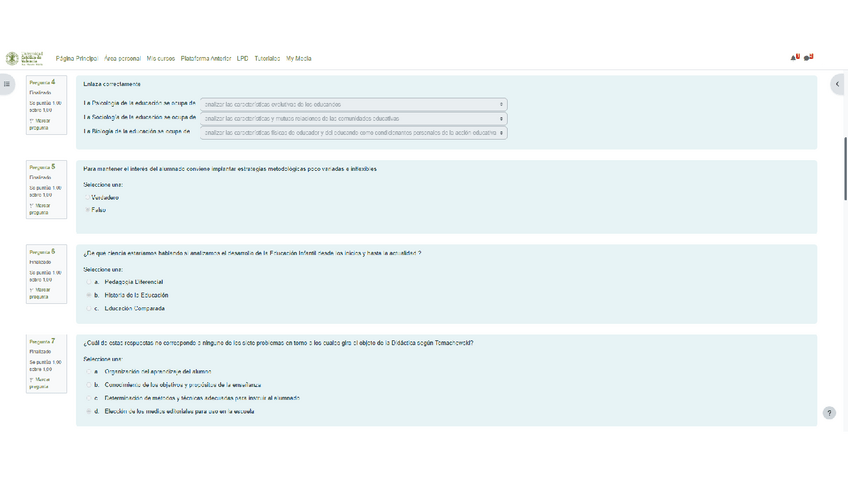Open the notifications bell icon
Screen dimensions: 848x477
pos(794,58)
